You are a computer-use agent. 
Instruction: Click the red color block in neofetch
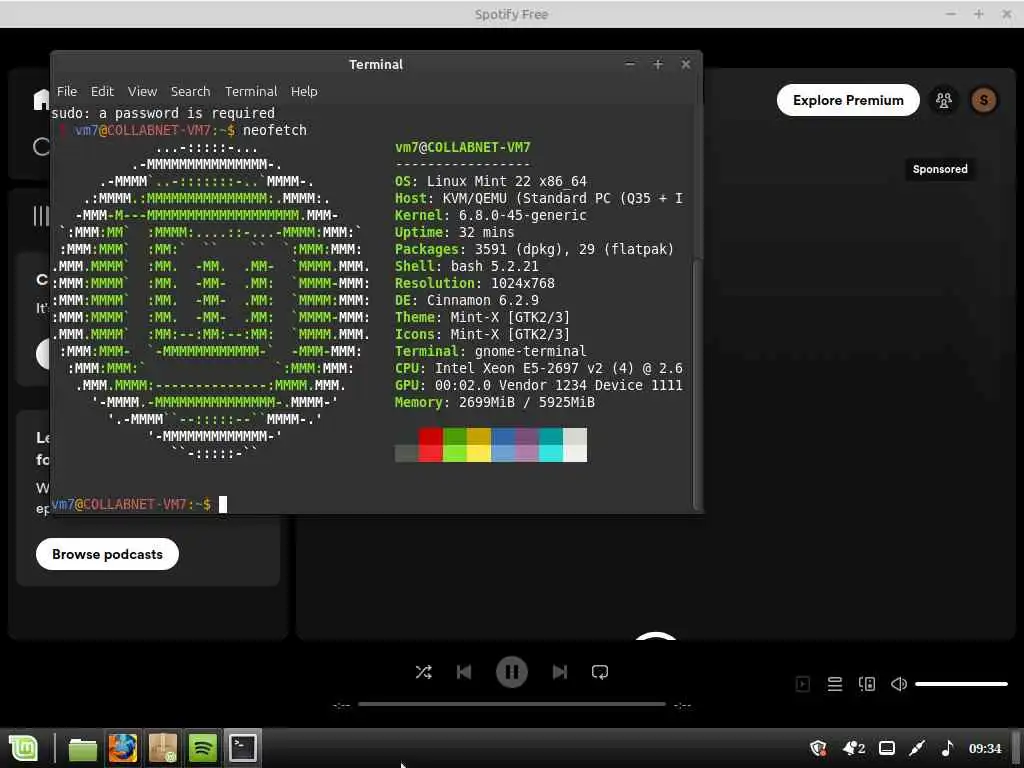(430, 445)
